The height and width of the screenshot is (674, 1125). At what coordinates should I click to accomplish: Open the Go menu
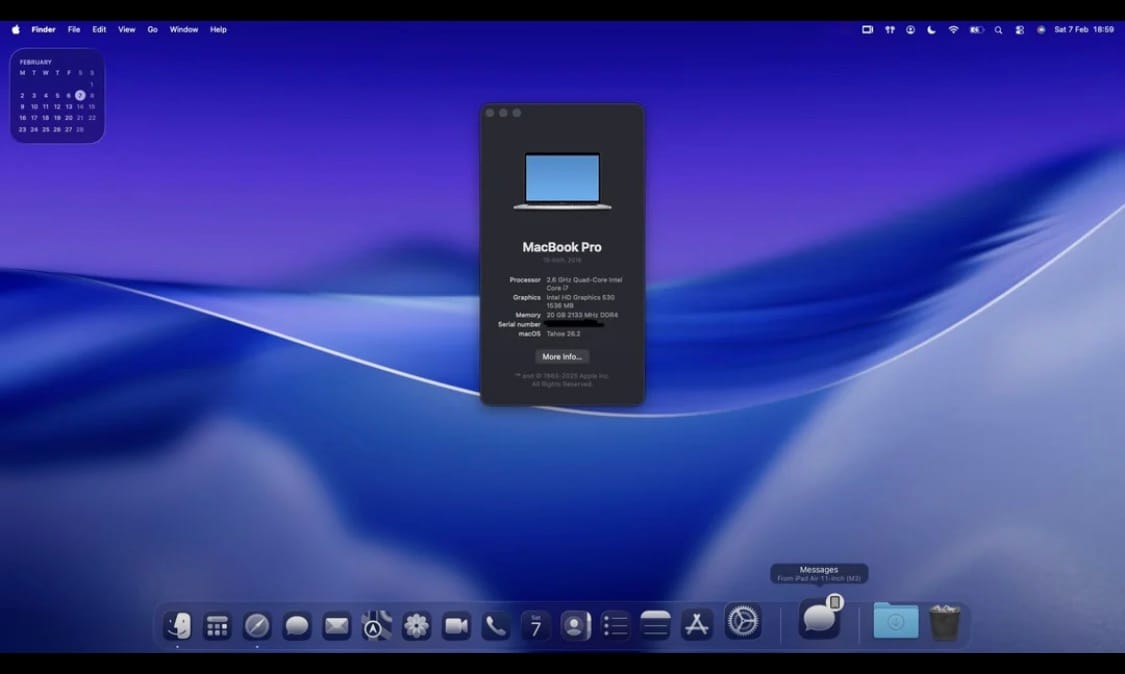[x=152, y=29]
